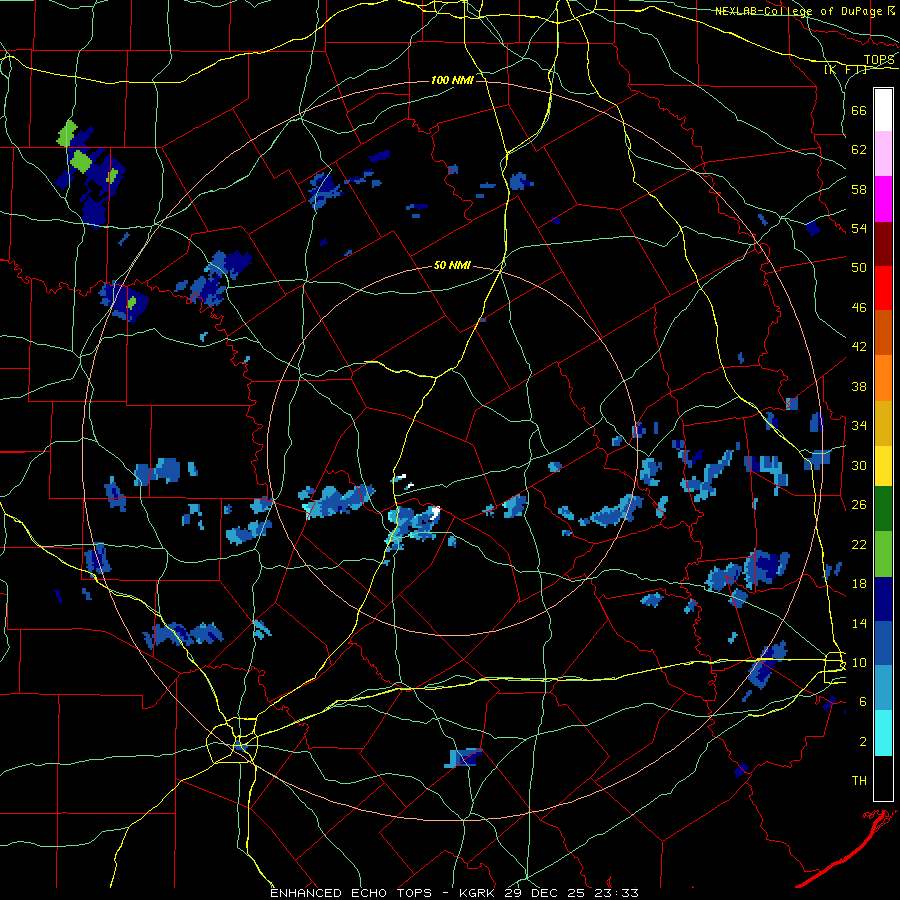Pick the light pink legend swatch
The image size is (900, 900).
click(883, 154)
